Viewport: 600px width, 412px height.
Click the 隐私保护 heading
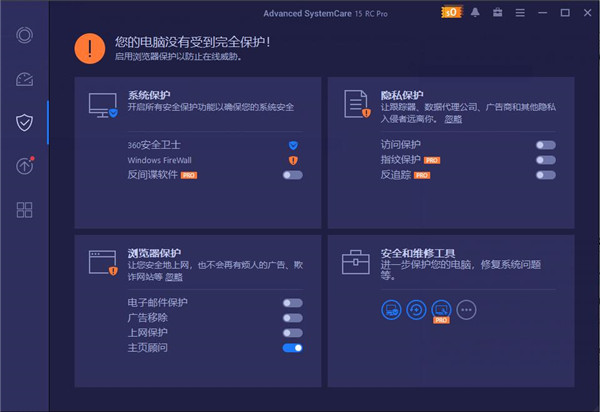[x=402, y=95]
